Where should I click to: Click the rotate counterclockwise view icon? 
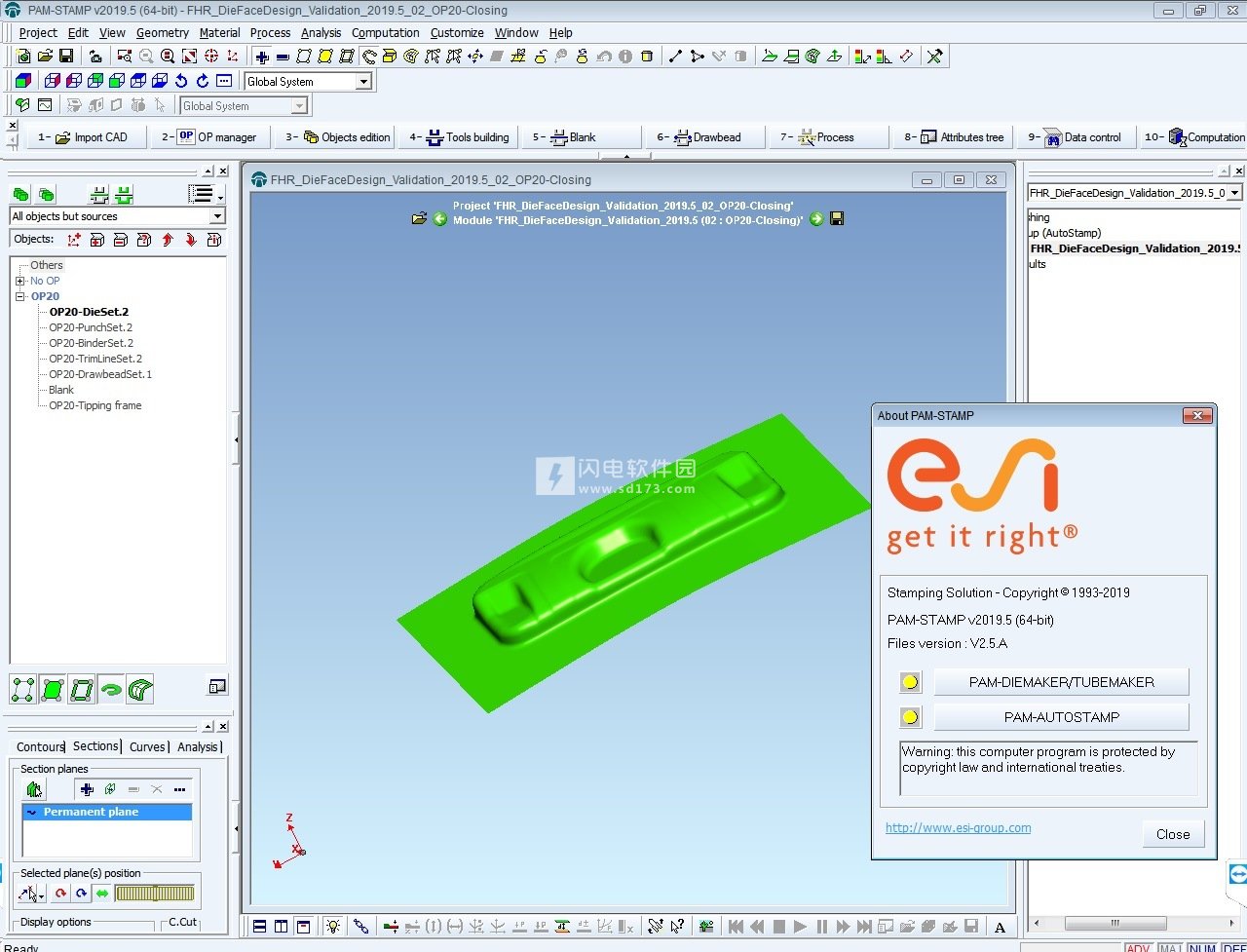181,81
